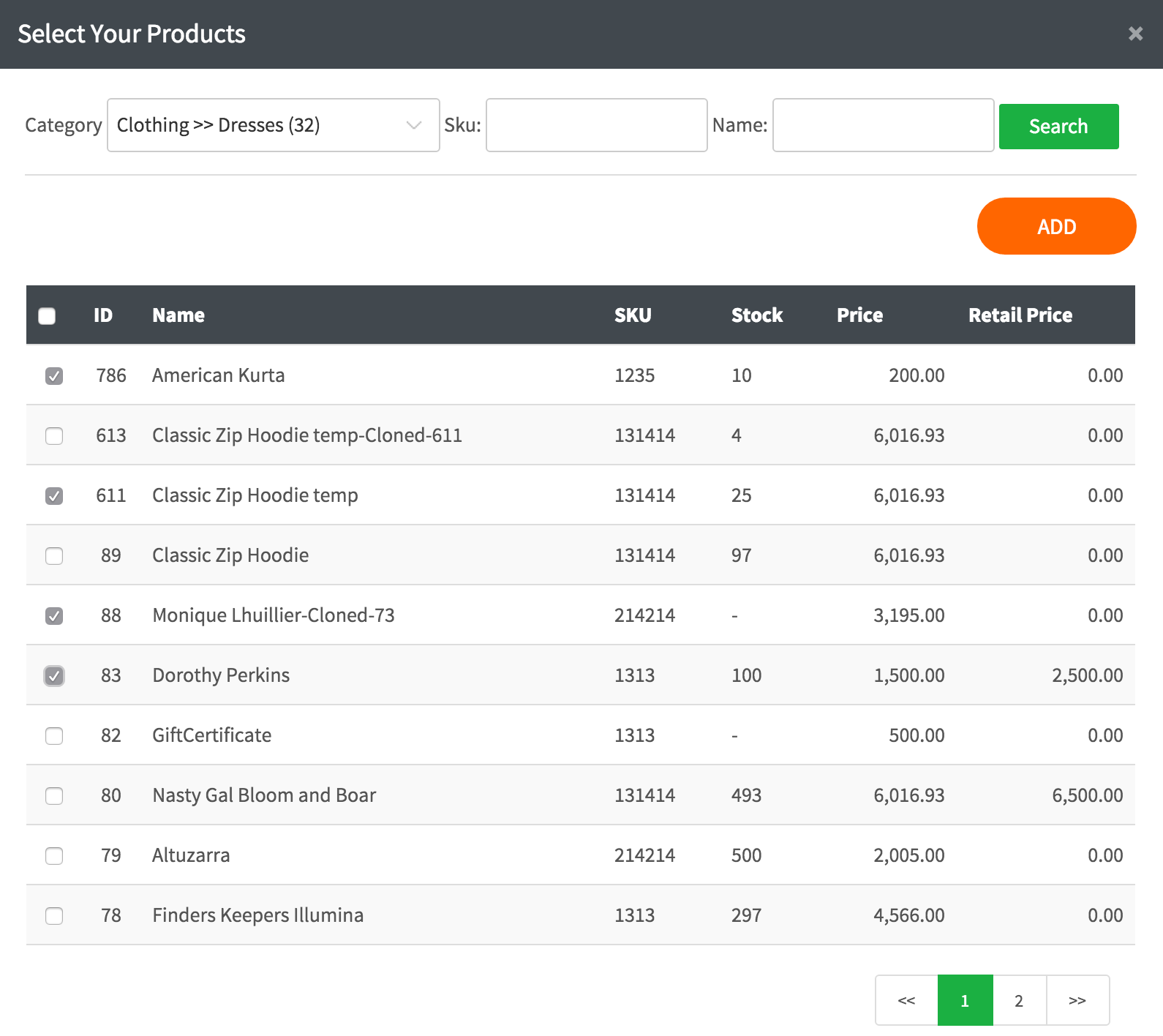This screenshot has height=1036, width=1163.
Task: Click the previous page << arrow
Action: click(x=906, y=1000)
